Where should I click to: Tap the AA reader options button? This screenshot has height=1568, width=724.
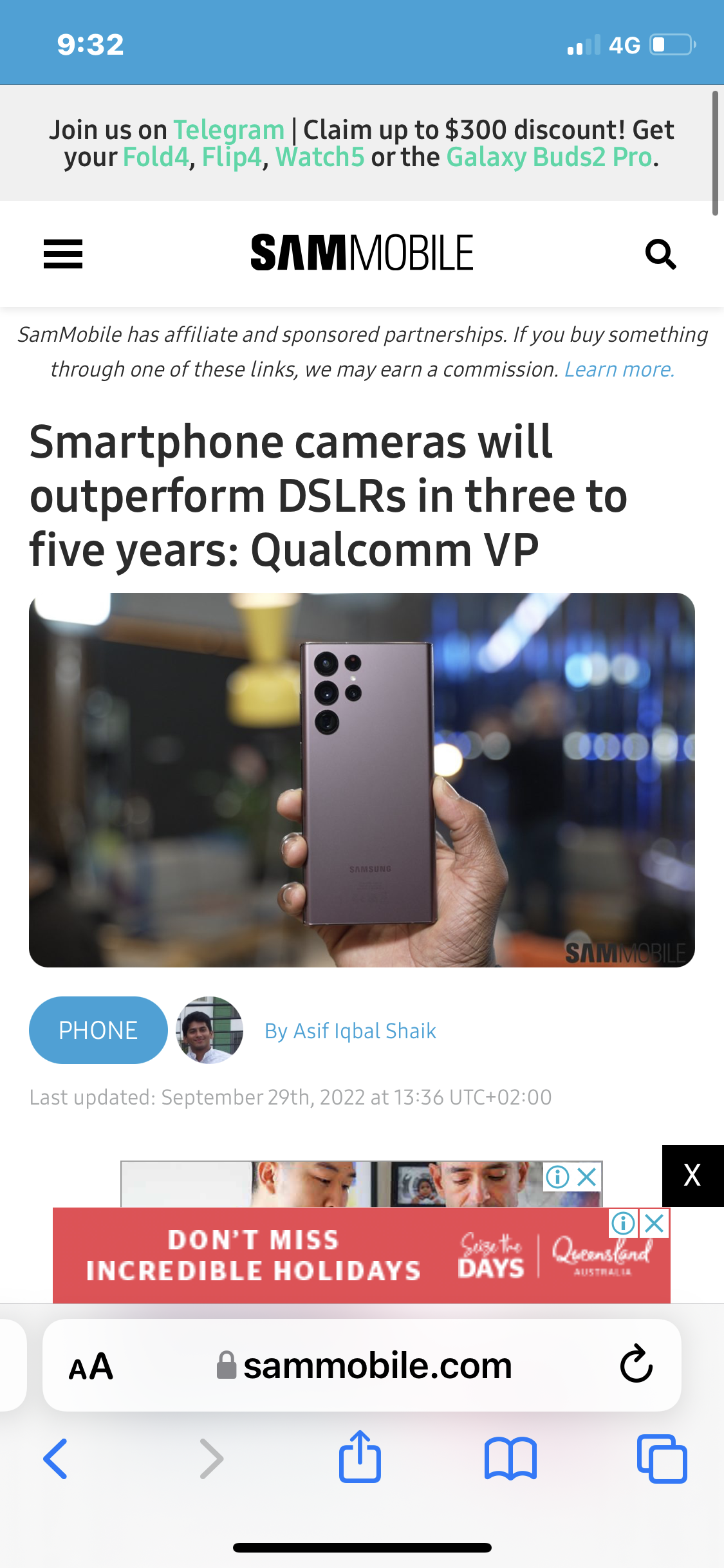(91, 1366)
